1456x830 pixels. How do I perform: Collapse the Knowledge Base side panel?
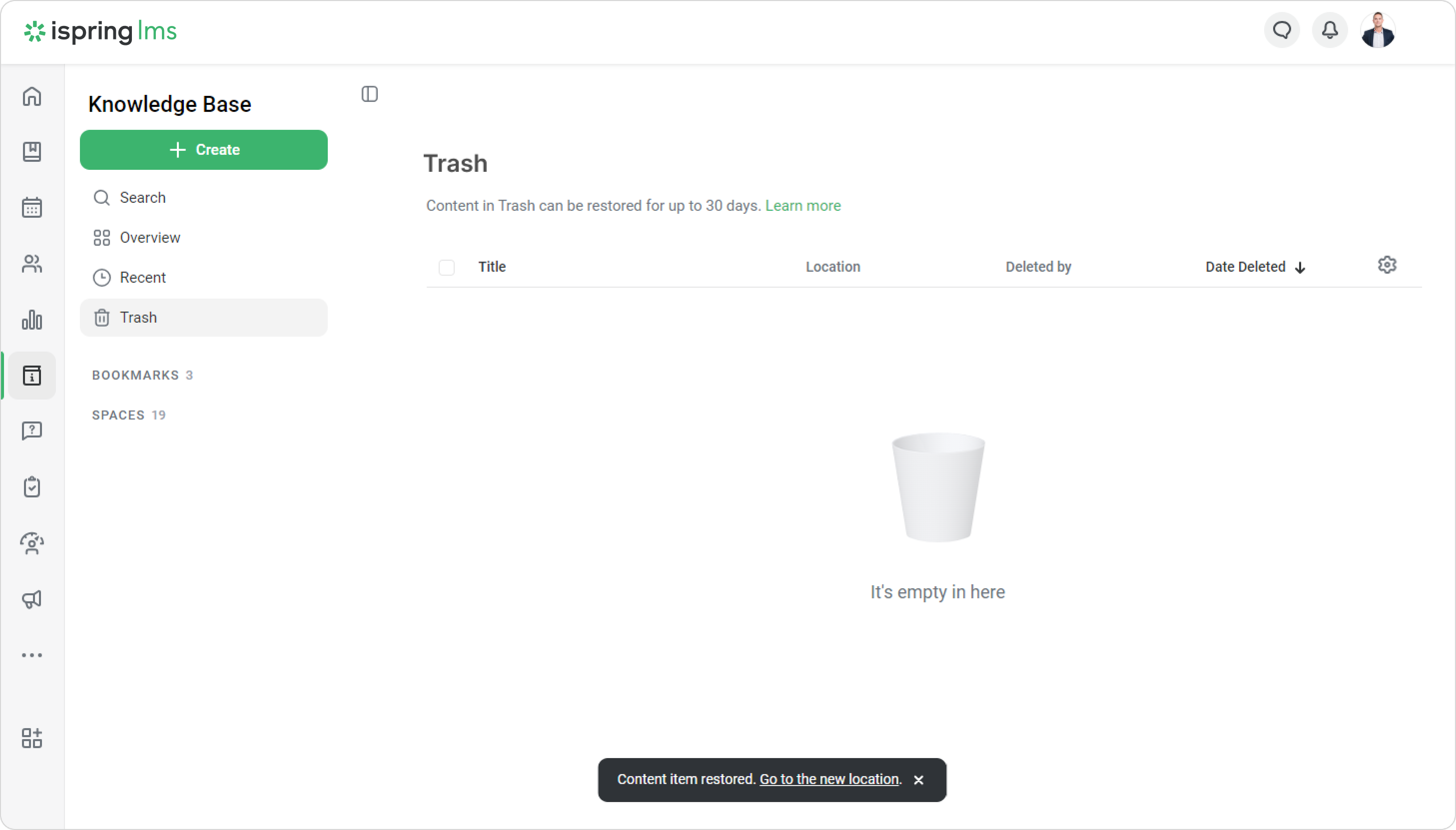pyautogui.click(x=370, y=94)
